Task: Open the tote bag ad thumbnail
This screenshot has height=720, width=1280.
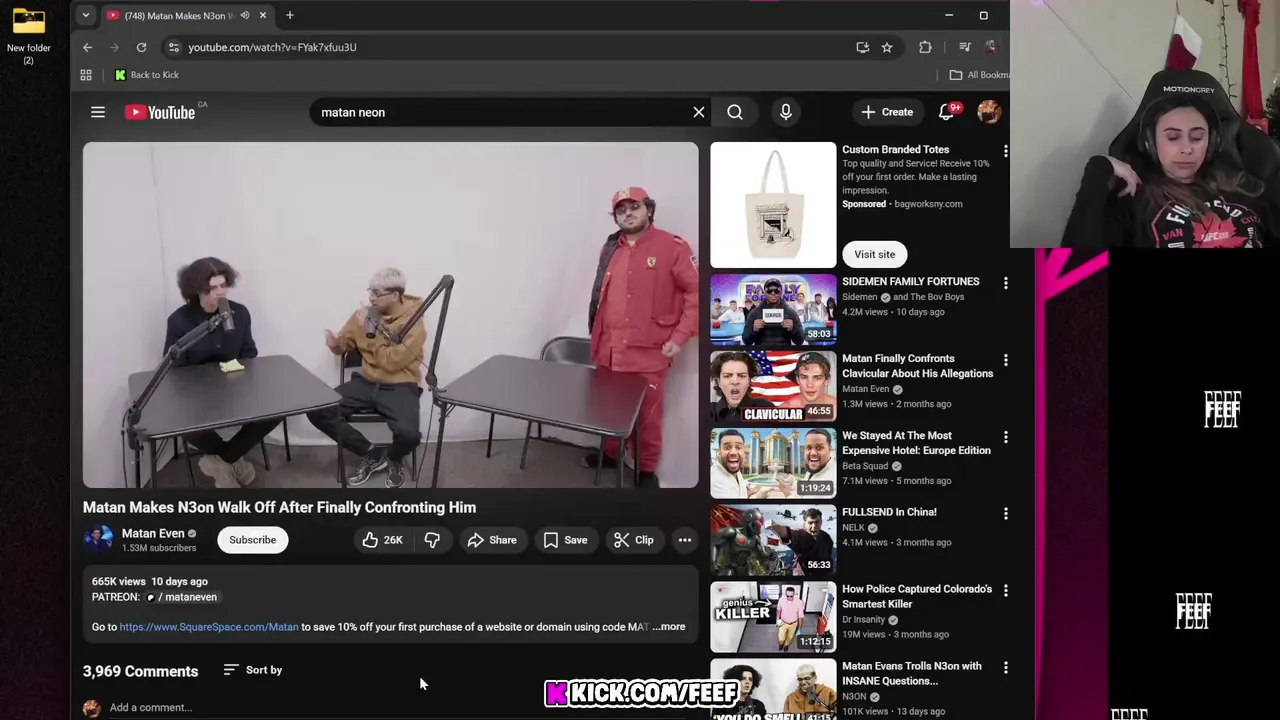Action: click(x=773, y=205)
